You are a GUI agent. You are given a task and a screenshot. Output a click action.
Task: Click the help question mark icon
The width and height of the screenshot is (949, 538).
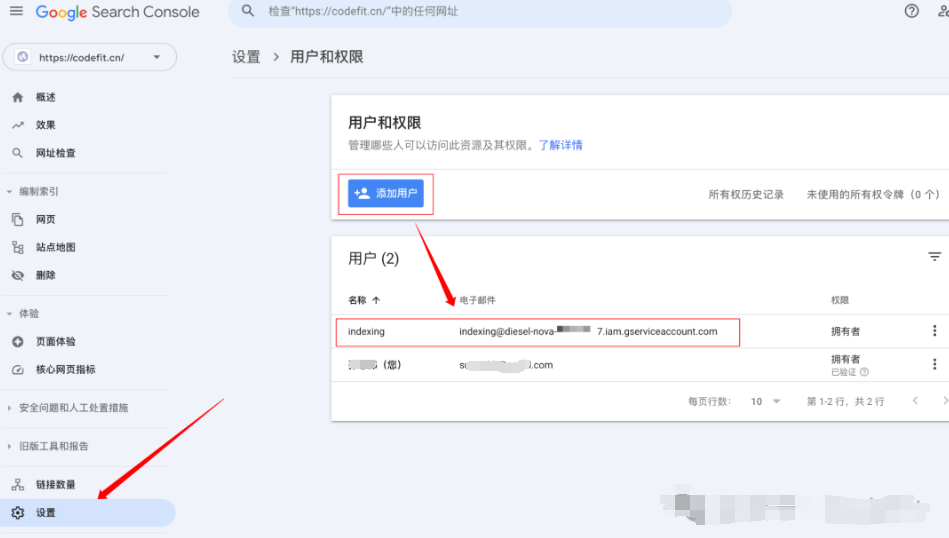click(911, 12)
